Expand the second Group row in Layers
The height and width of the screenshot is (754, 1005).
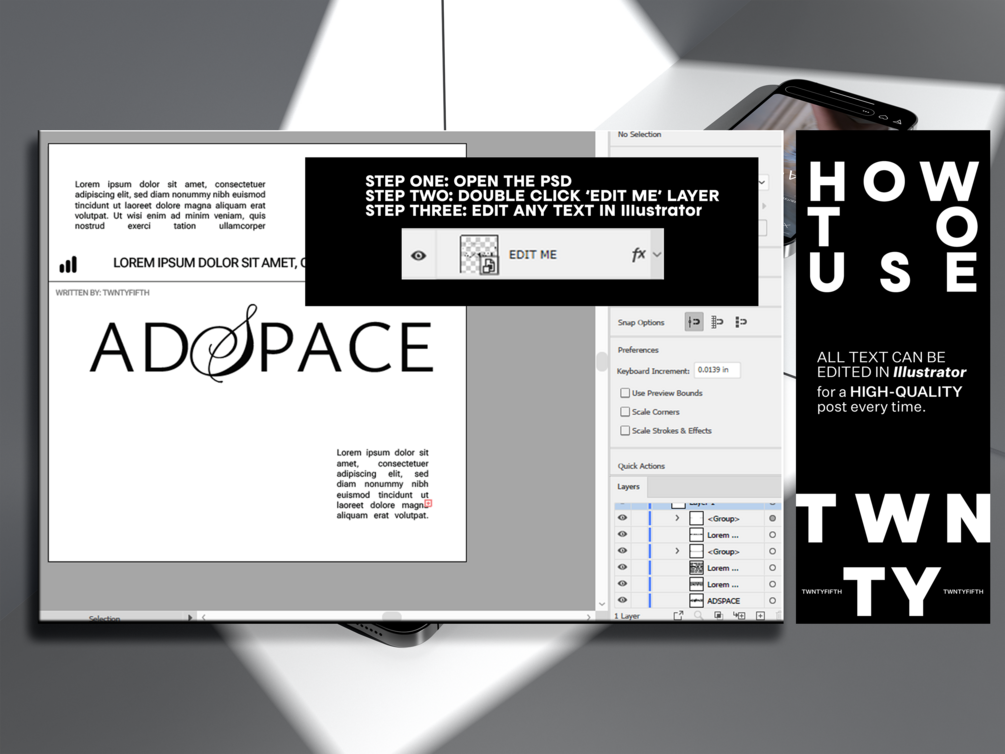coord(677,551)
